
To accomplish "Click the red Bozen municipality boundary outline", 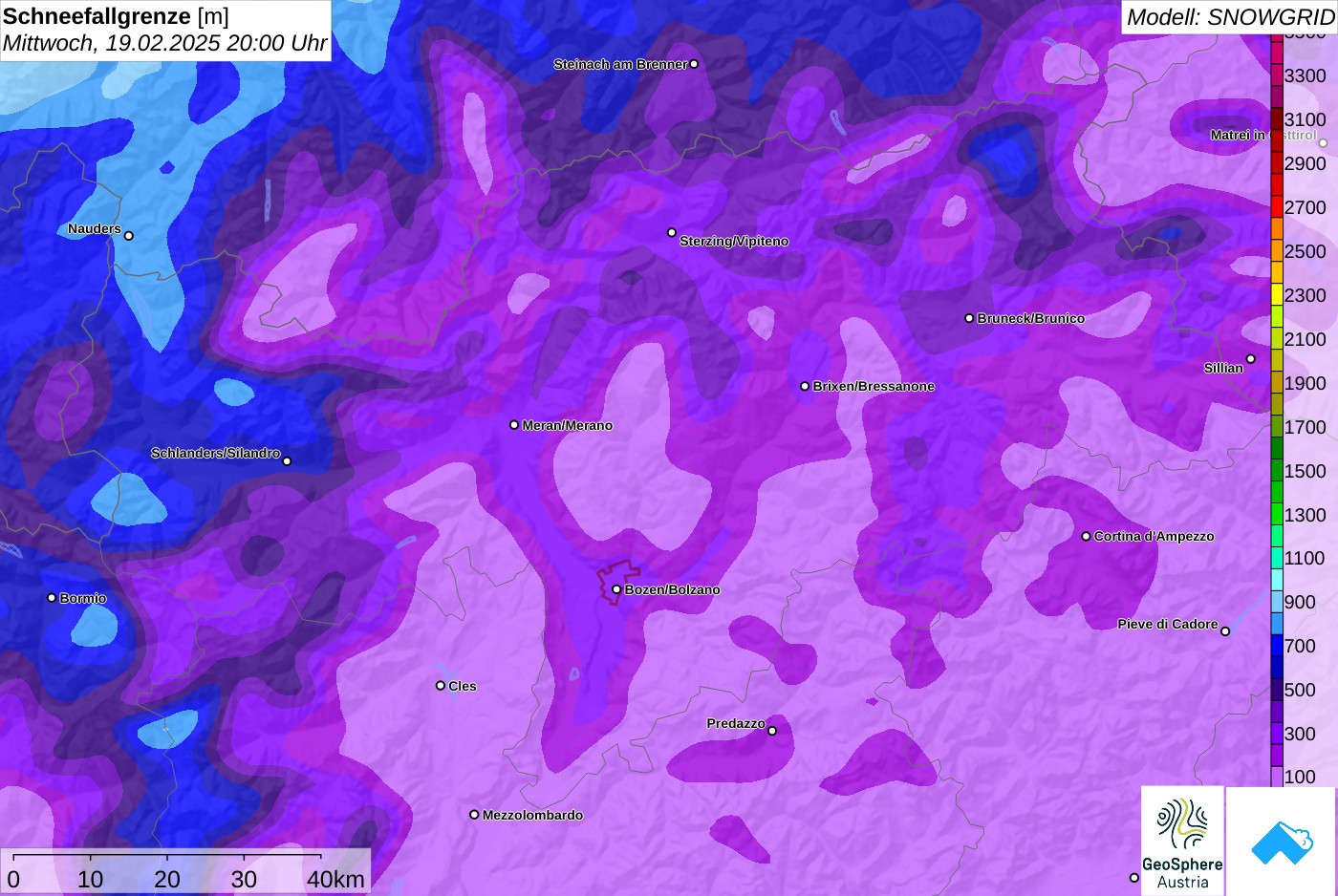I will [617, 582].
